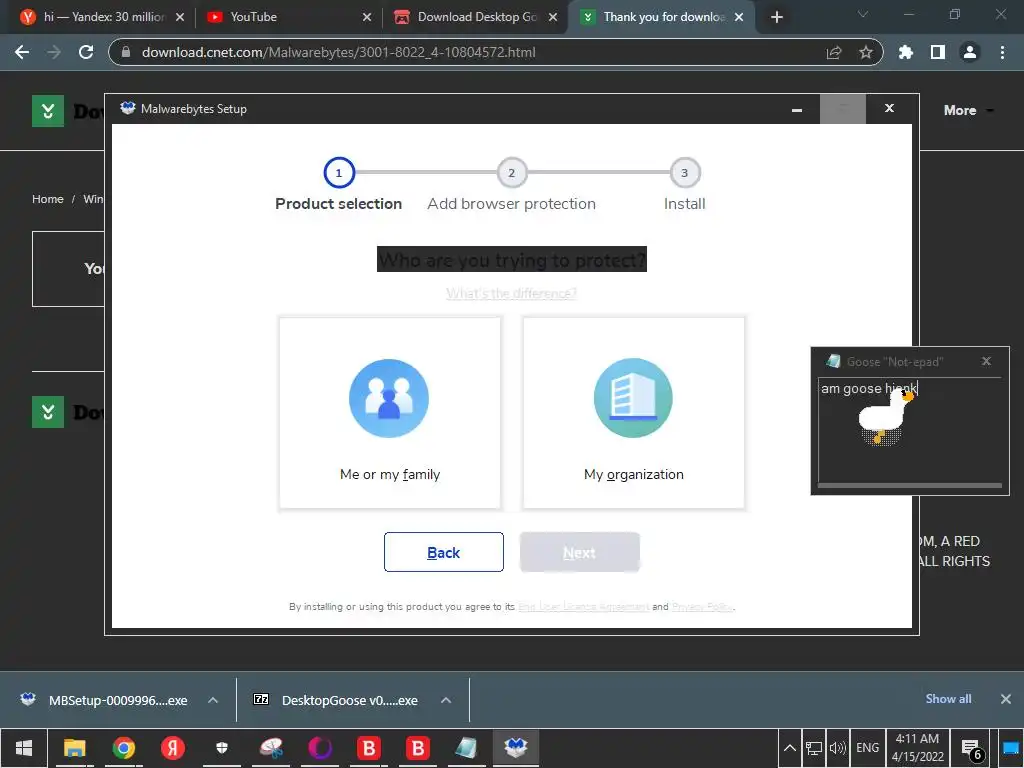Go back in Chrome
Image resolution: width=1024 pixels, height=768 pixels.
click(x=22, y=52)
